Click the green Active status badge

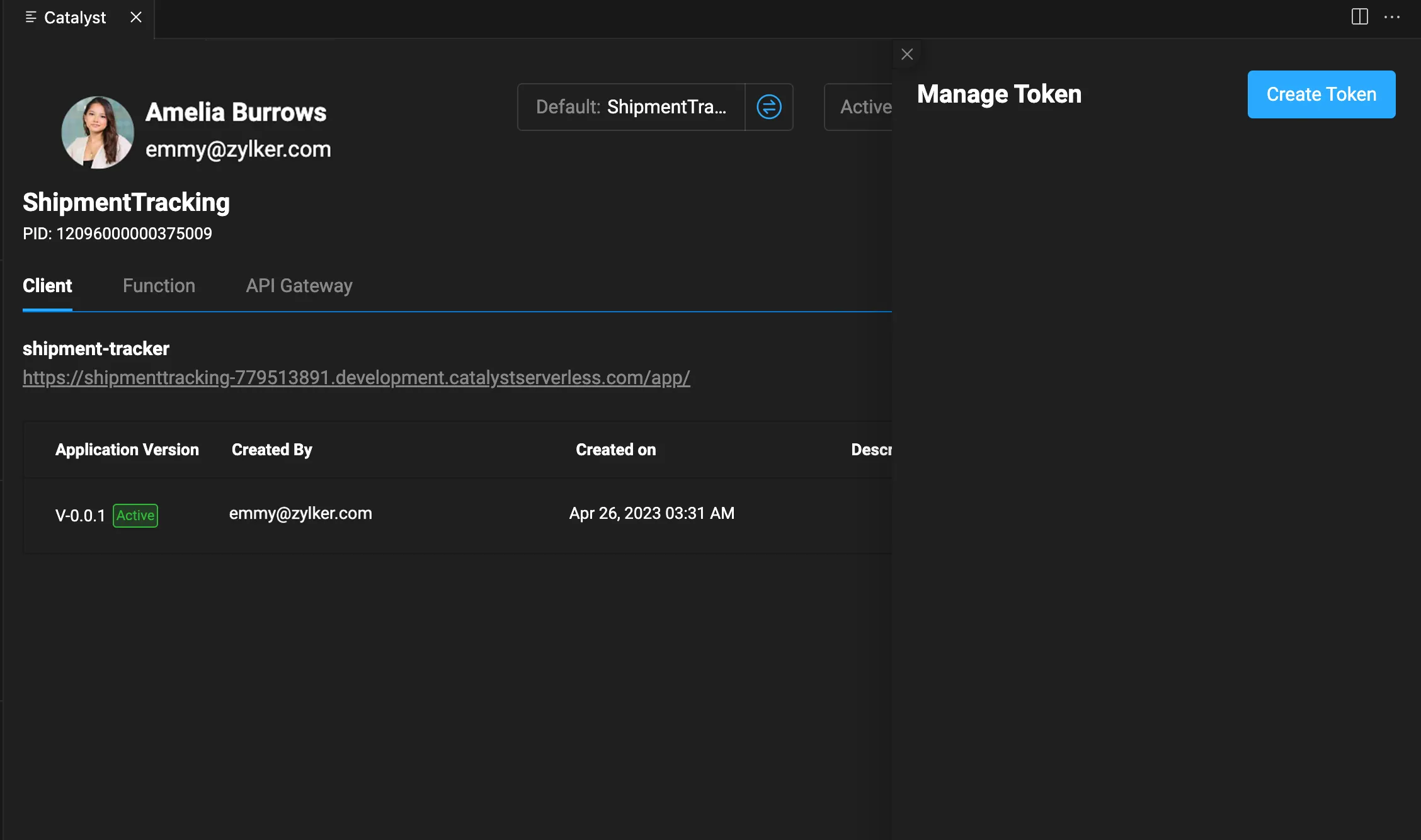click(x=135, y=516)
